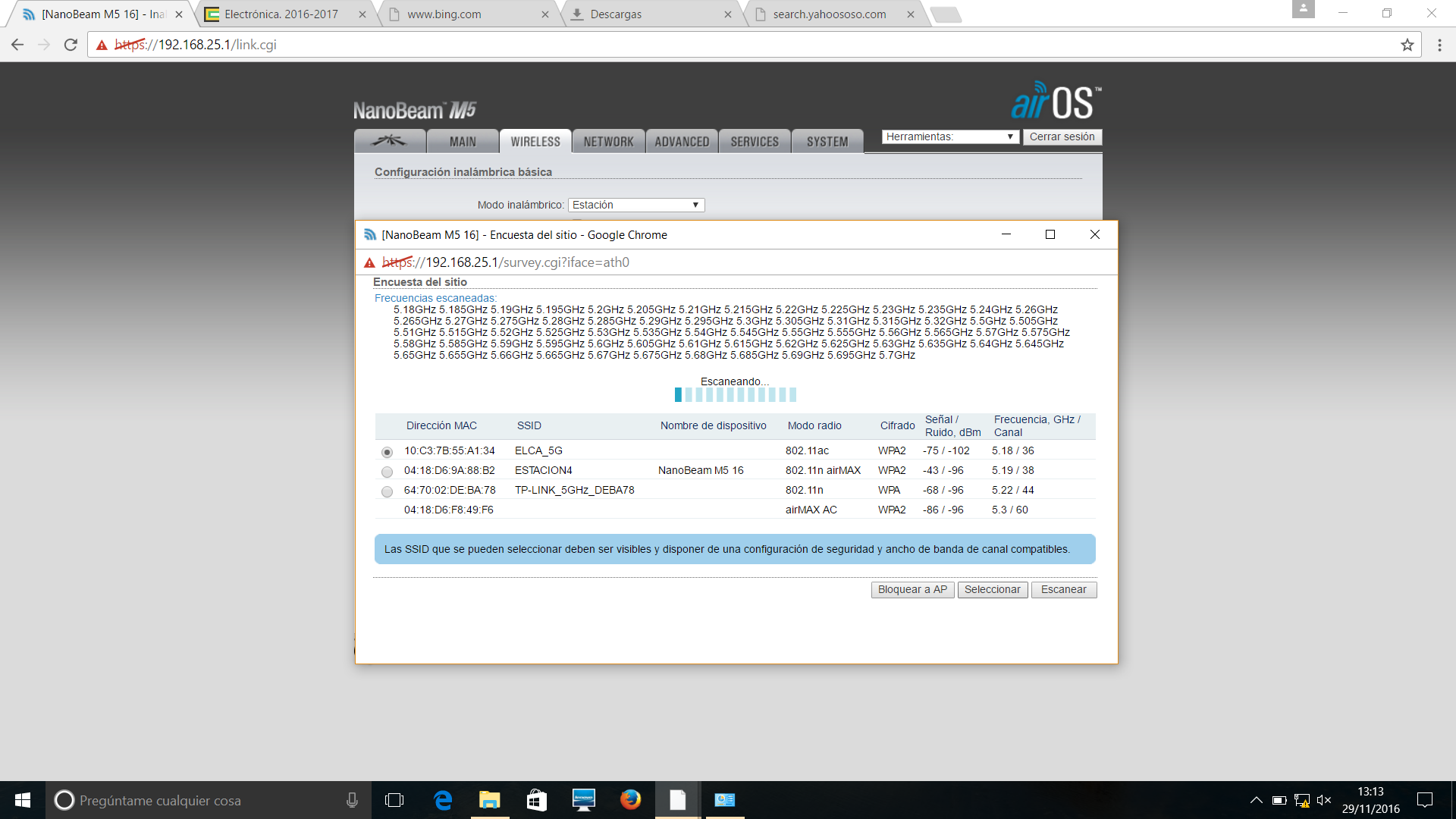
Task: Open a new browser tab
Action: [945, 14]
